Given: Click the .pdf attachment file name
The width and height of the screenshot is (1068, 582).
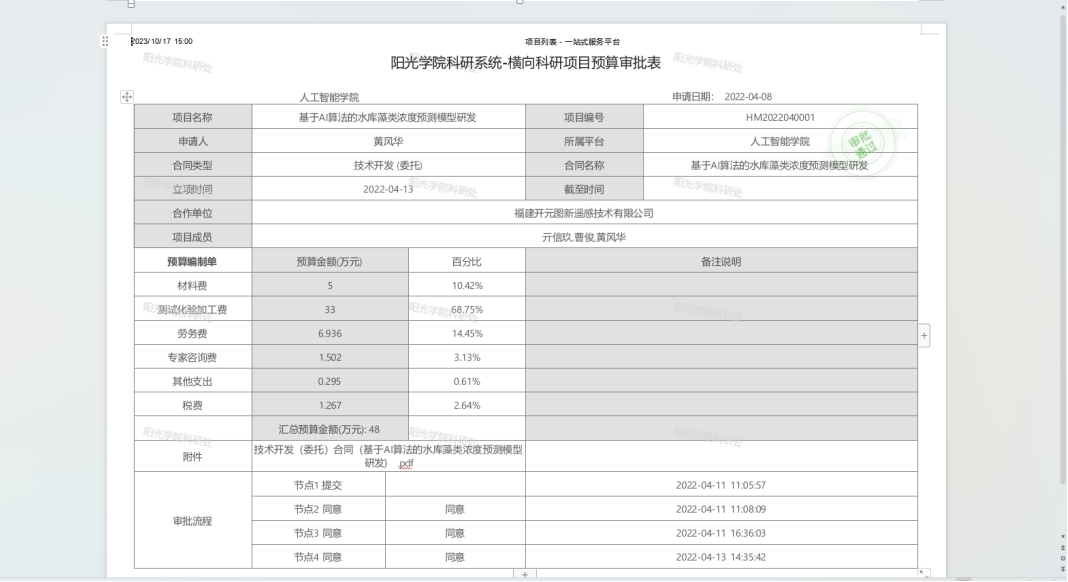Looking at the screenshot, I should click(388, 456).
